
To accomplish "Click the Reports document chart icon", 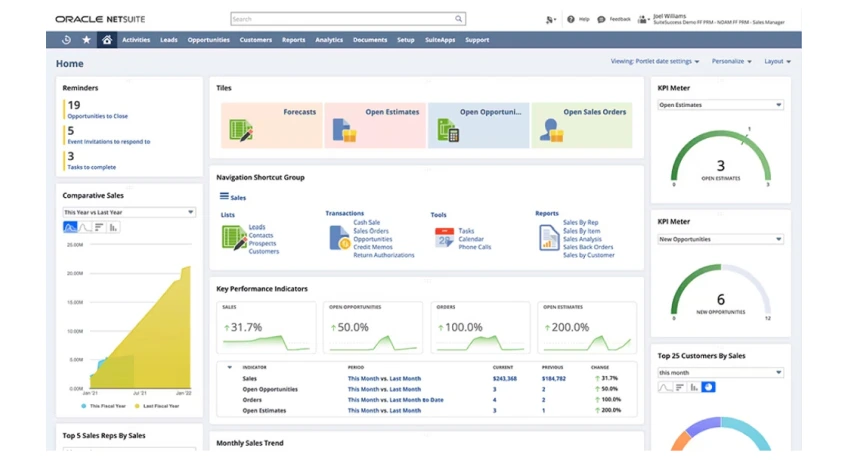I will click(549, 238).
